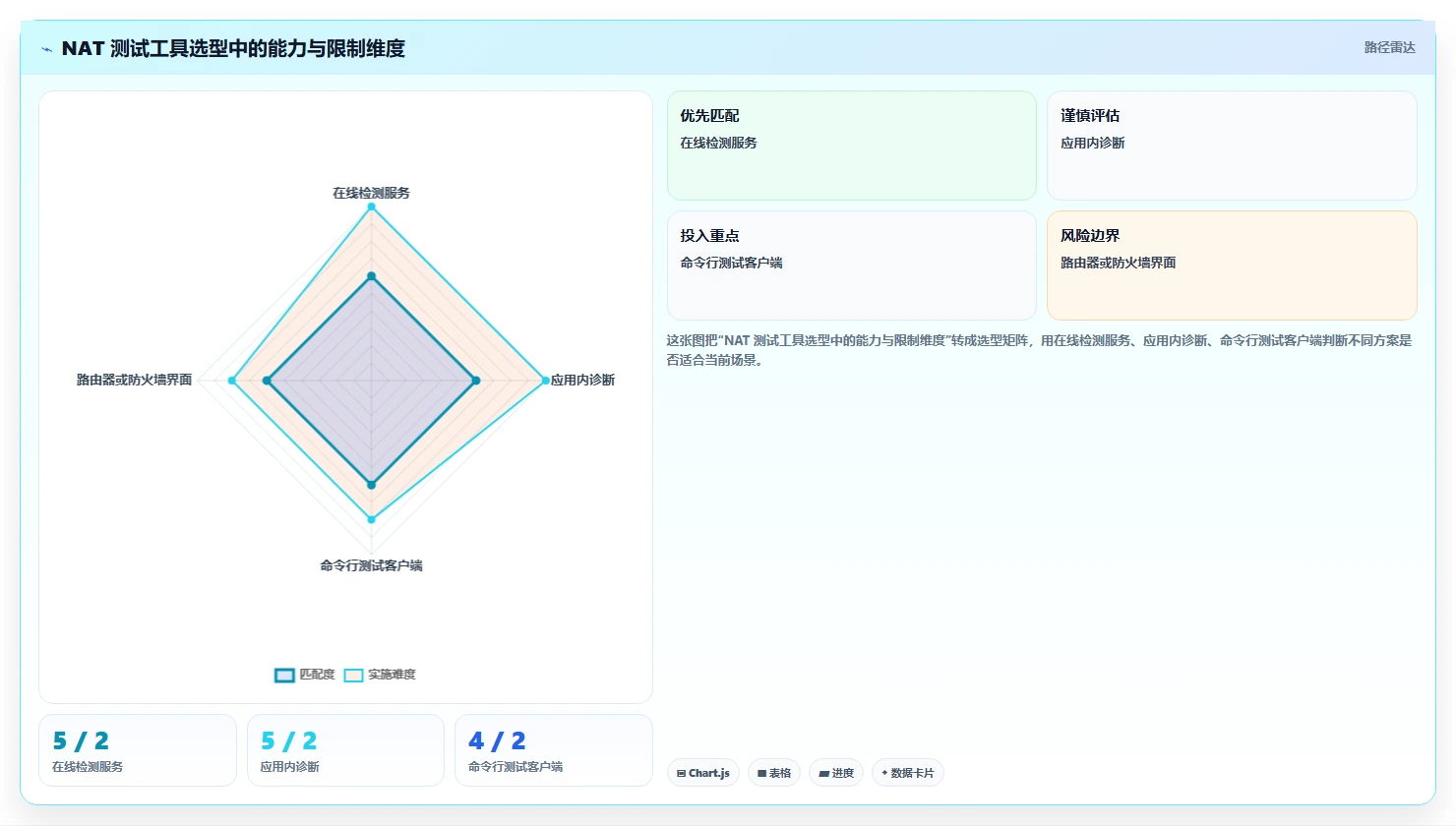The height and width of the screenshot is (826, 1456).
Task: Click the top 匹配度 data point on the radar
Action: [371, 276]
